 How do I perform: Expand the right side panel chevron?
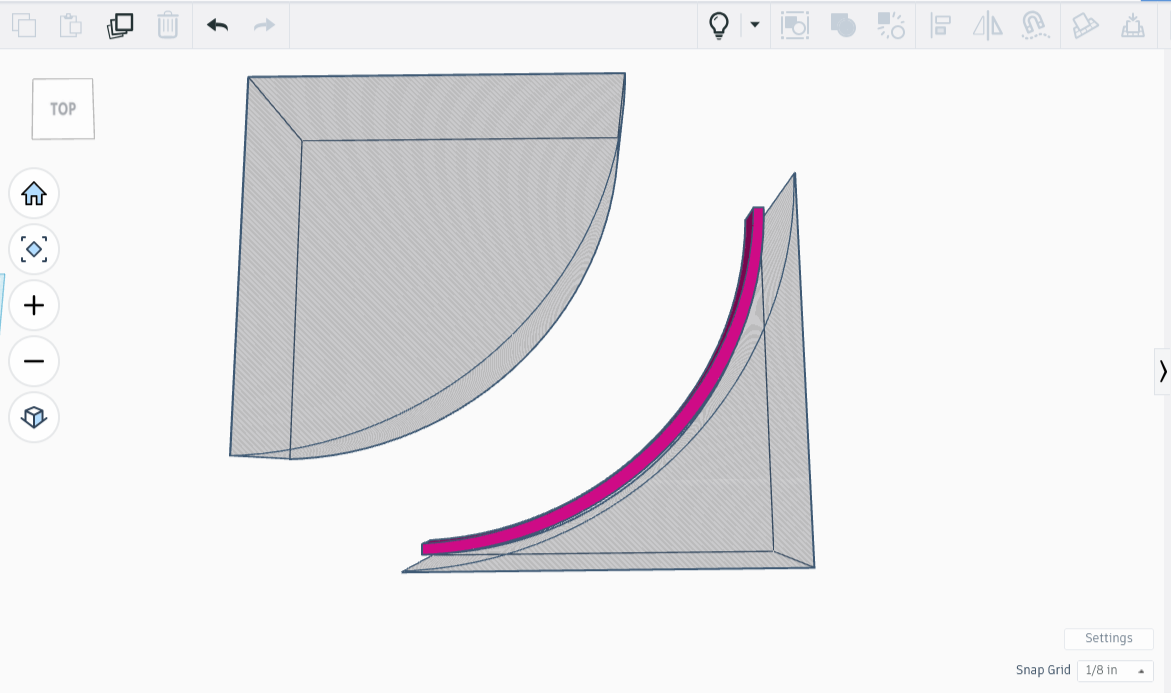[x=1163, y=371]
